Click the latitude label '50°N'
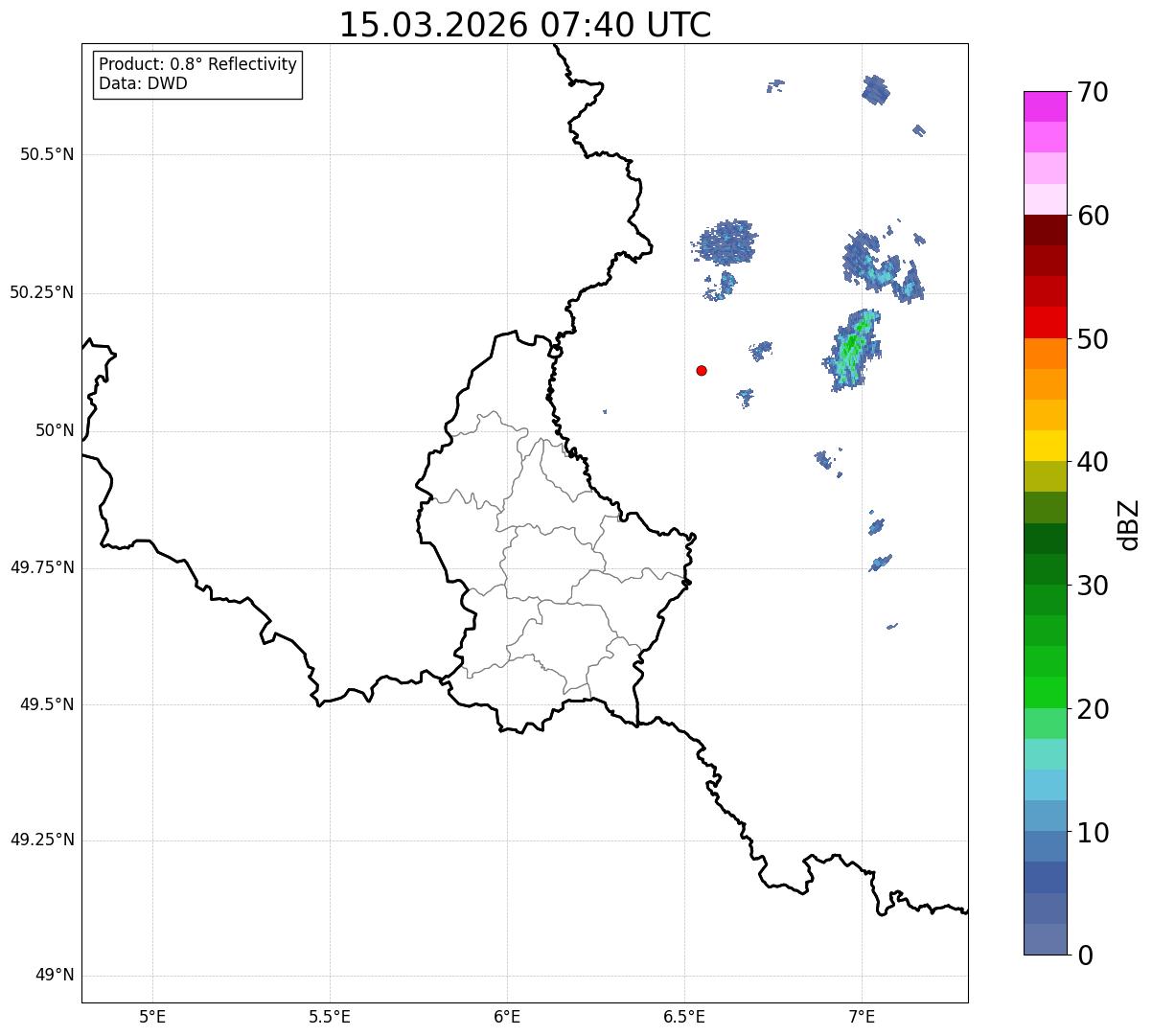Screen dimensions: 1152x1036 point(56,430)
